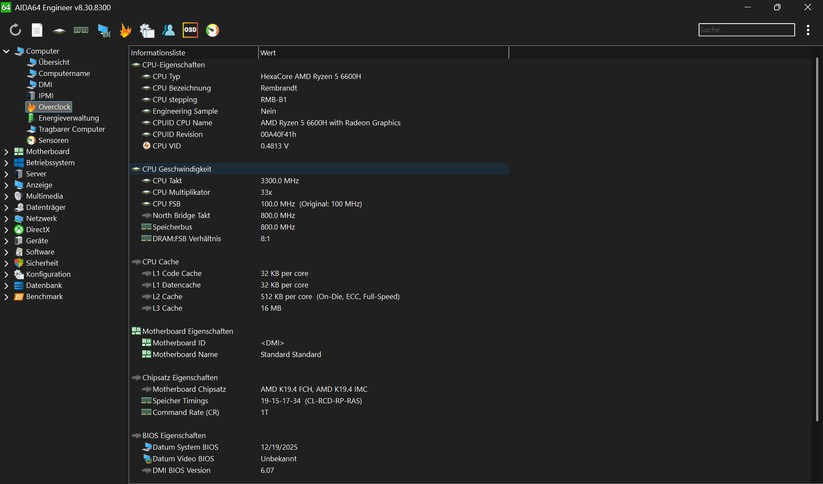The height and width of the screenshot is (484, 823).
Task: Open the Report page icon
Action: (x=37, y=30)
